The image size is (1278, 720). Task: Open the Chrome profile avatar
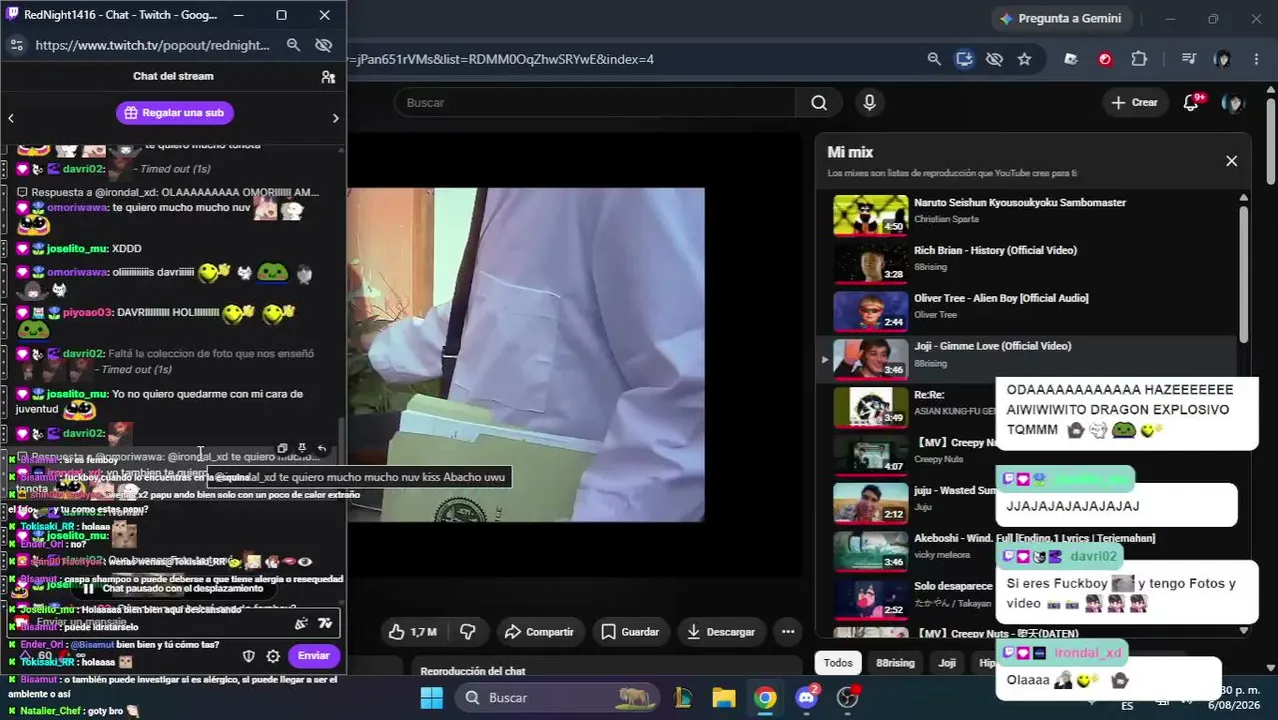[x=1222, y=59]
